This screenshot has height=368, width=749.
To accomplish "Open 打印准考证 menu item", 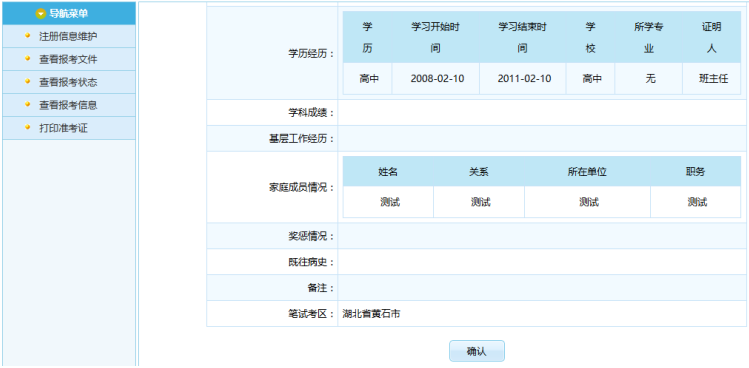I will (x=64, y=128).
